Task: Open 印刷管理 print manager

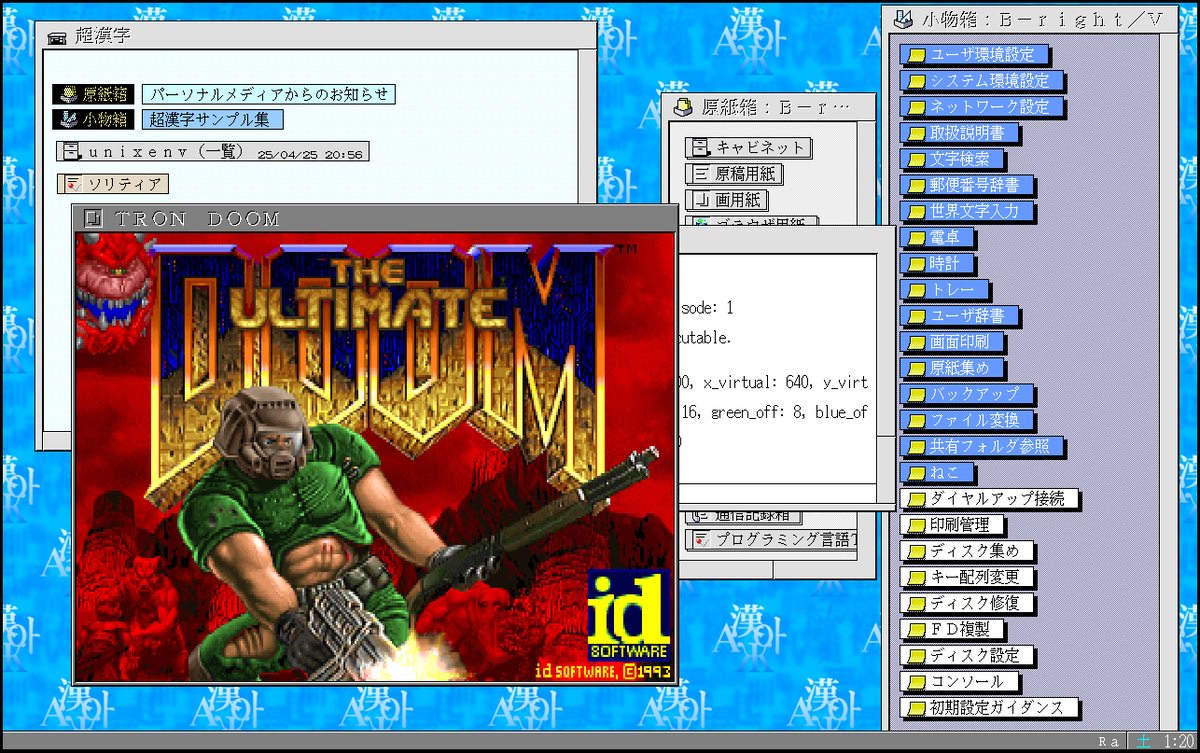Action: [x=951, y=525]
